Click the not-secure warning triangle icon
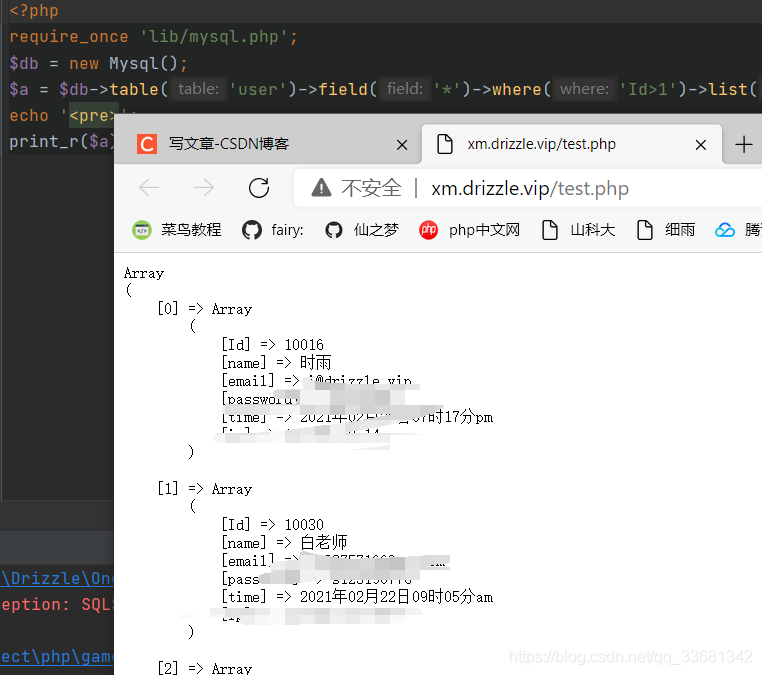 point(321,188)
